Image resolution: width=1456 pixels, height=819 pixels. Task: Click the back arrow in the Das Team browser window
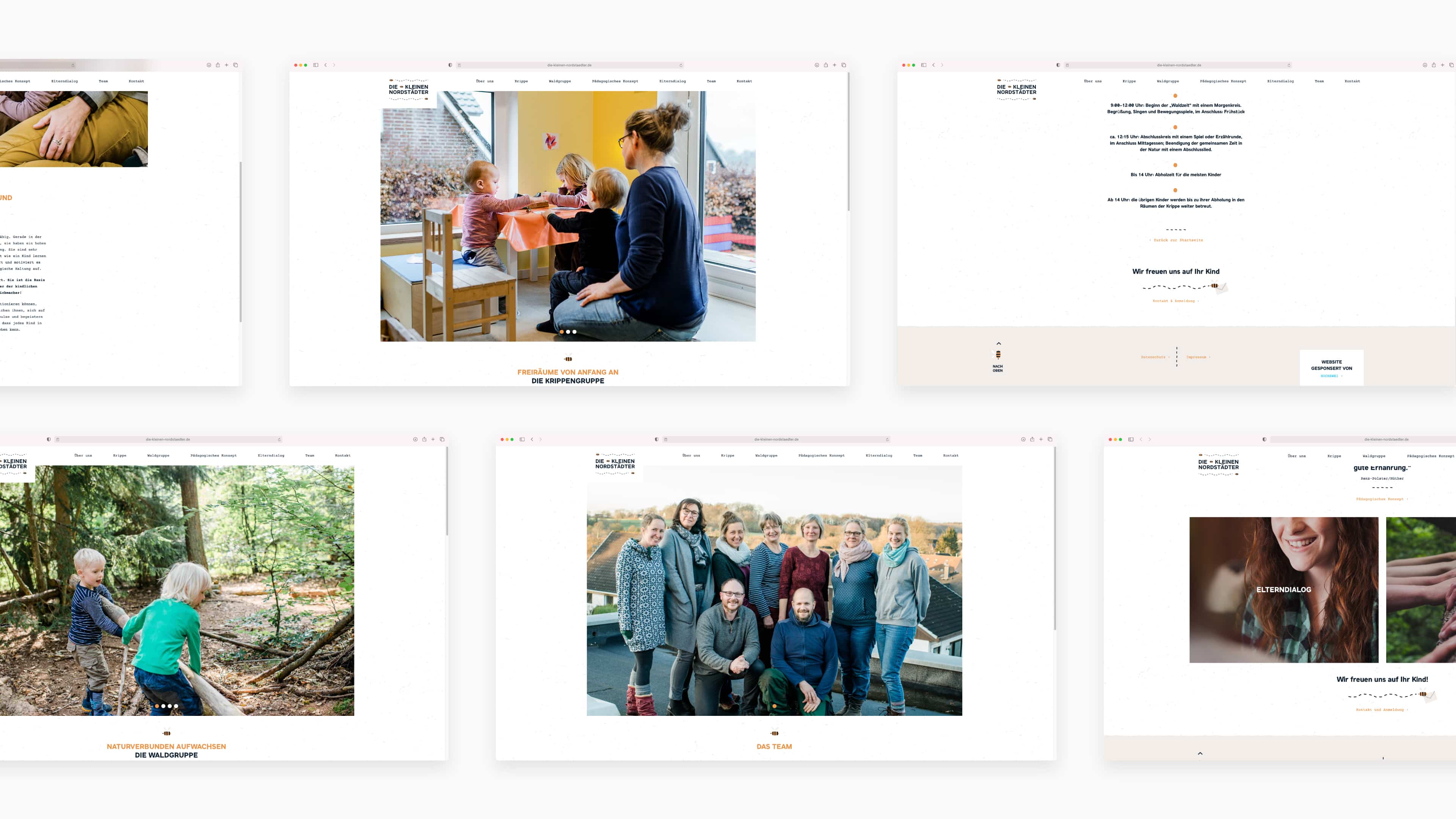click(x=532, y=439)
